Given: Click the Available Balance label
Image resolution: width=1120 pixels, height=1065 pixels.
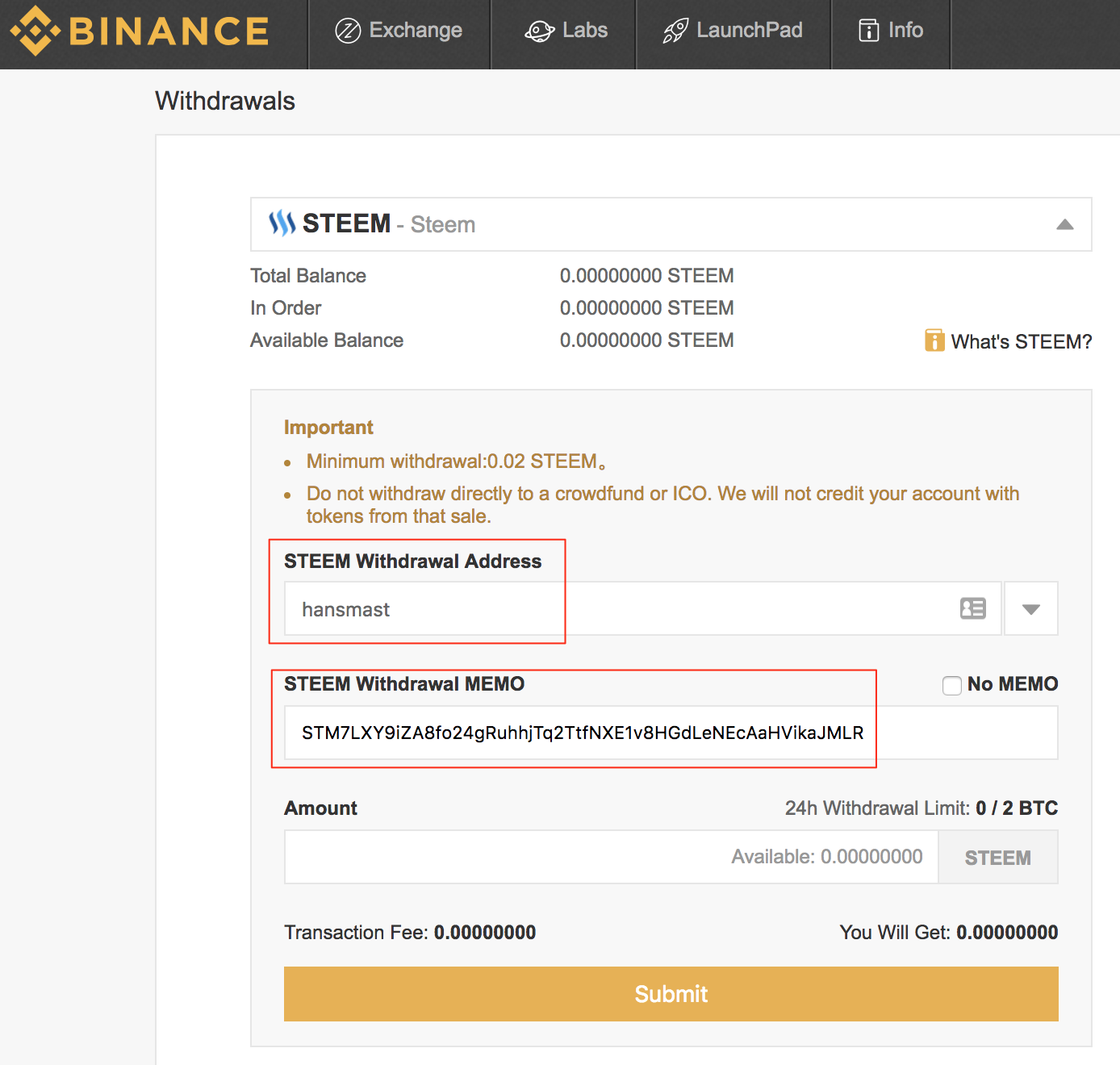Looking at the screenshot, I should click(x=327, y=340).
